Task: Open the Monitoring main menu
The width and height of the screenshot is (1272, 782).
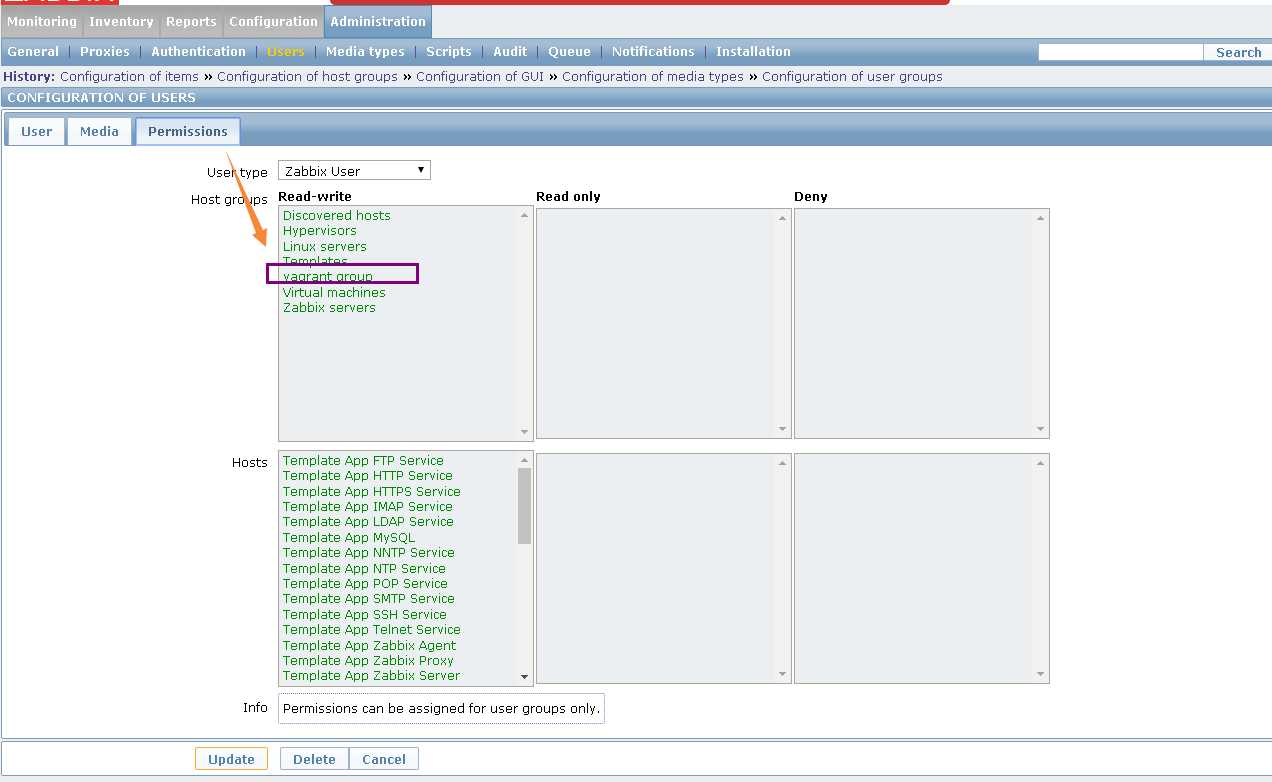Action: [x=42, y=21]
